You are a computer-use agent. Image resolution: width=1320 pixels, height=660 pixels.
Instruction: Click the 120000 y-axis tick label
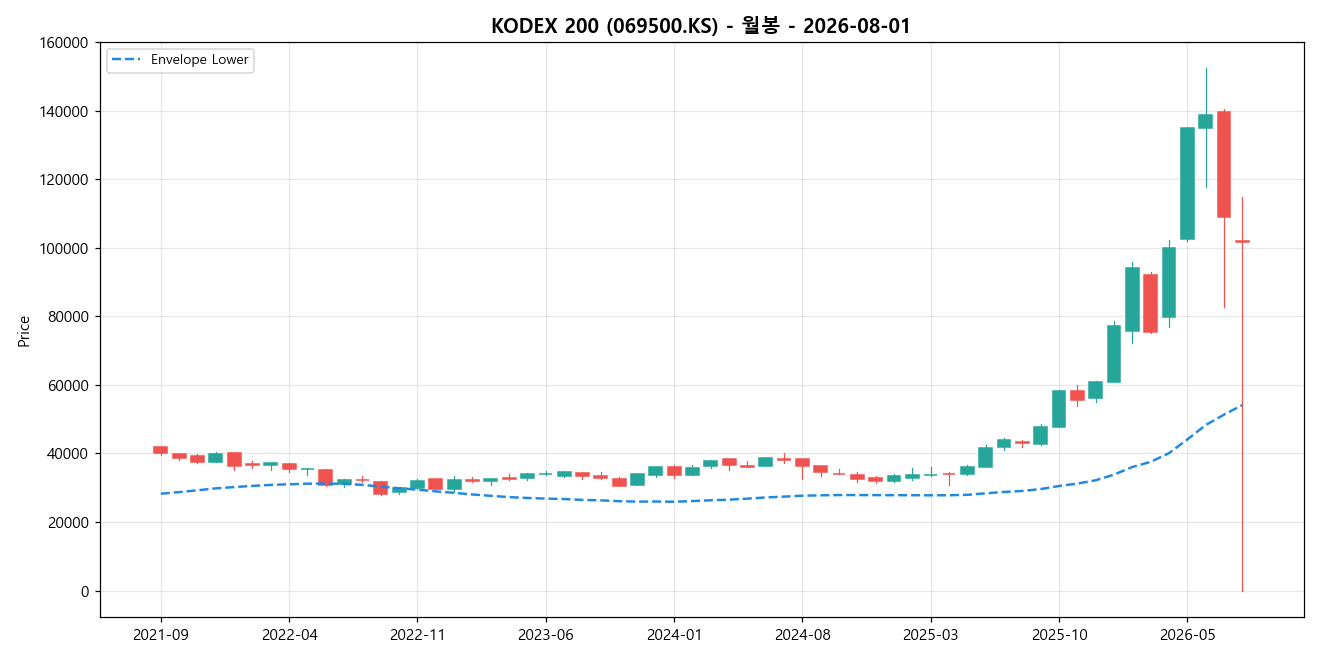point(64,180)
